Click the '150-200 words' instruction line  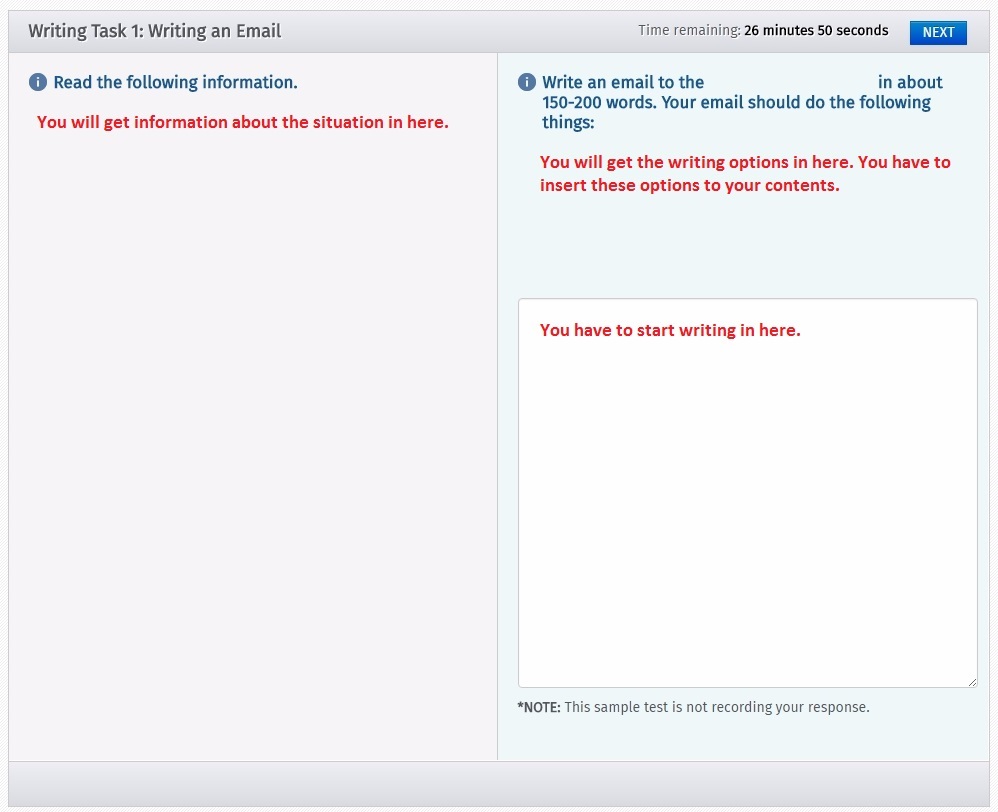coord(736,102)
